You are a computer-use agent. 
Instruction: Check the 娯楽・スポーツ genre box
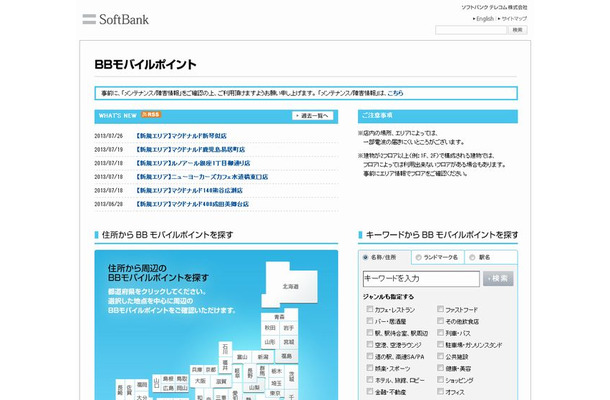[370, 368]
